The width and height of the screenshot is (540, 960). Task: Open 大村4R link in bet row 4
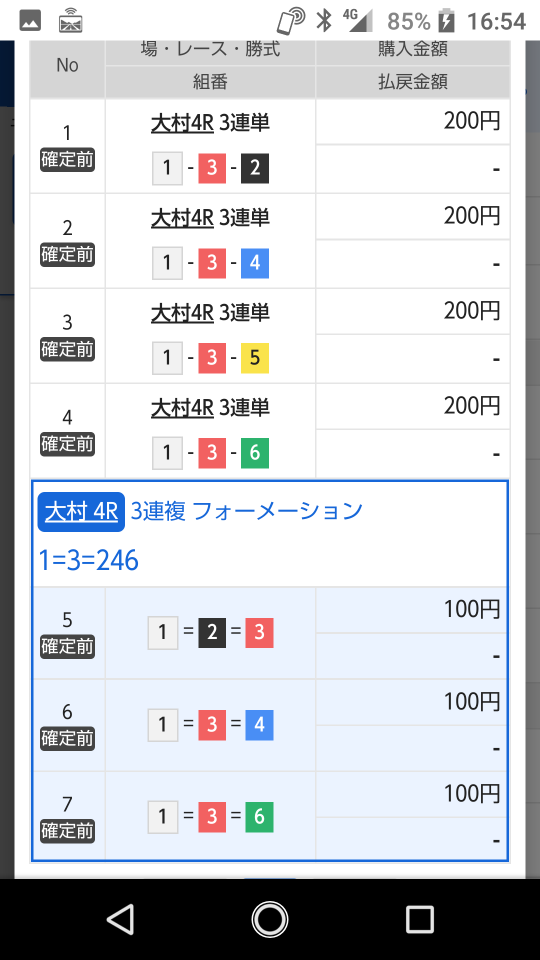pos(182,408)
